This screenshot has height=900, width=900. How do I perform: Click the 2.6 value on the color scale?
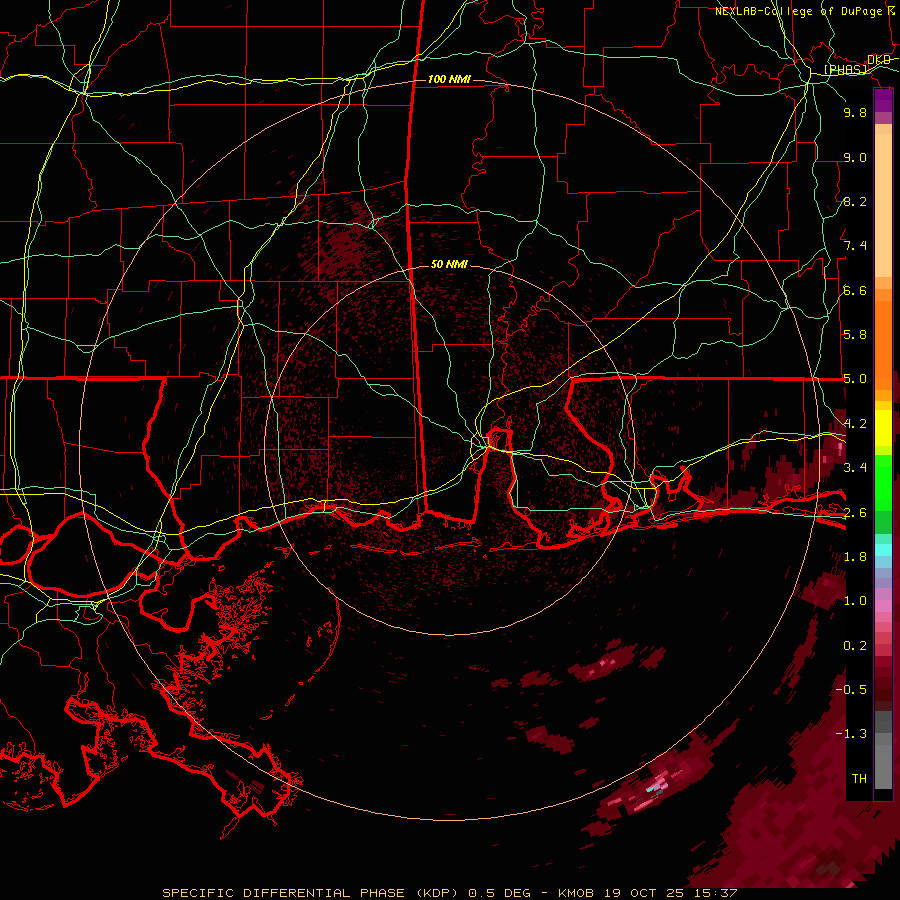point(855,513)
